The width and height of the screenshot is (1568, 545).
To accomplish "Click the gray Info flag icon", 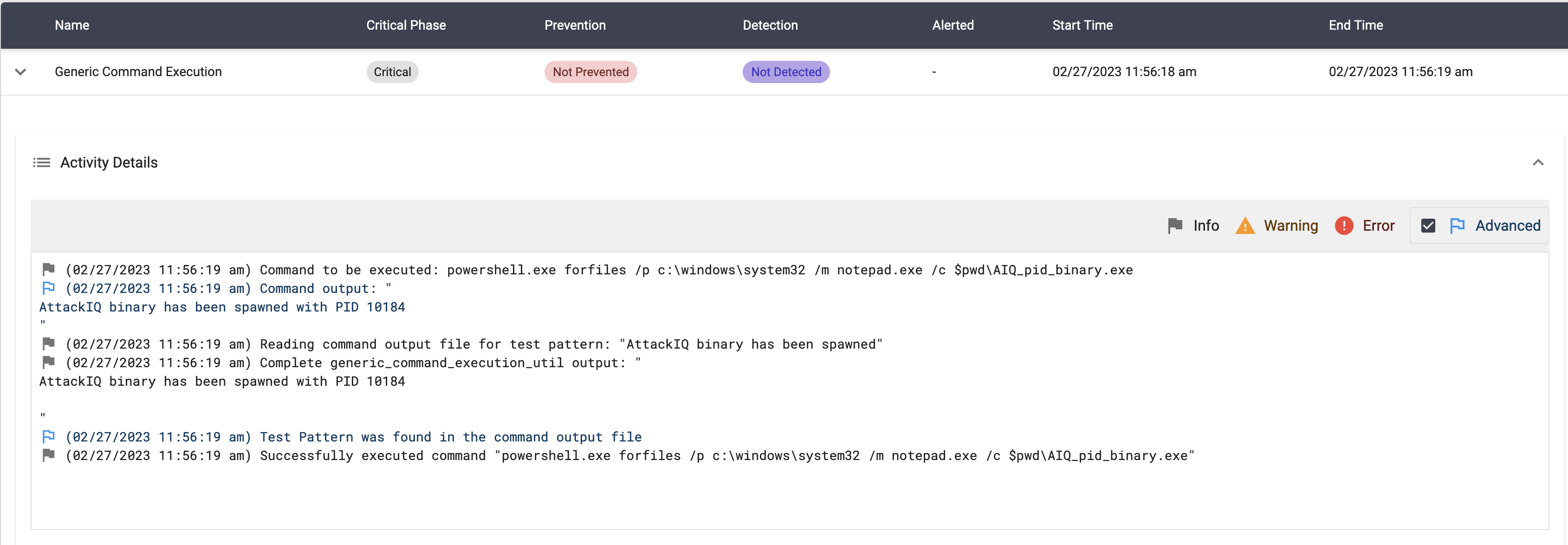I will (x=1175, y=226).
